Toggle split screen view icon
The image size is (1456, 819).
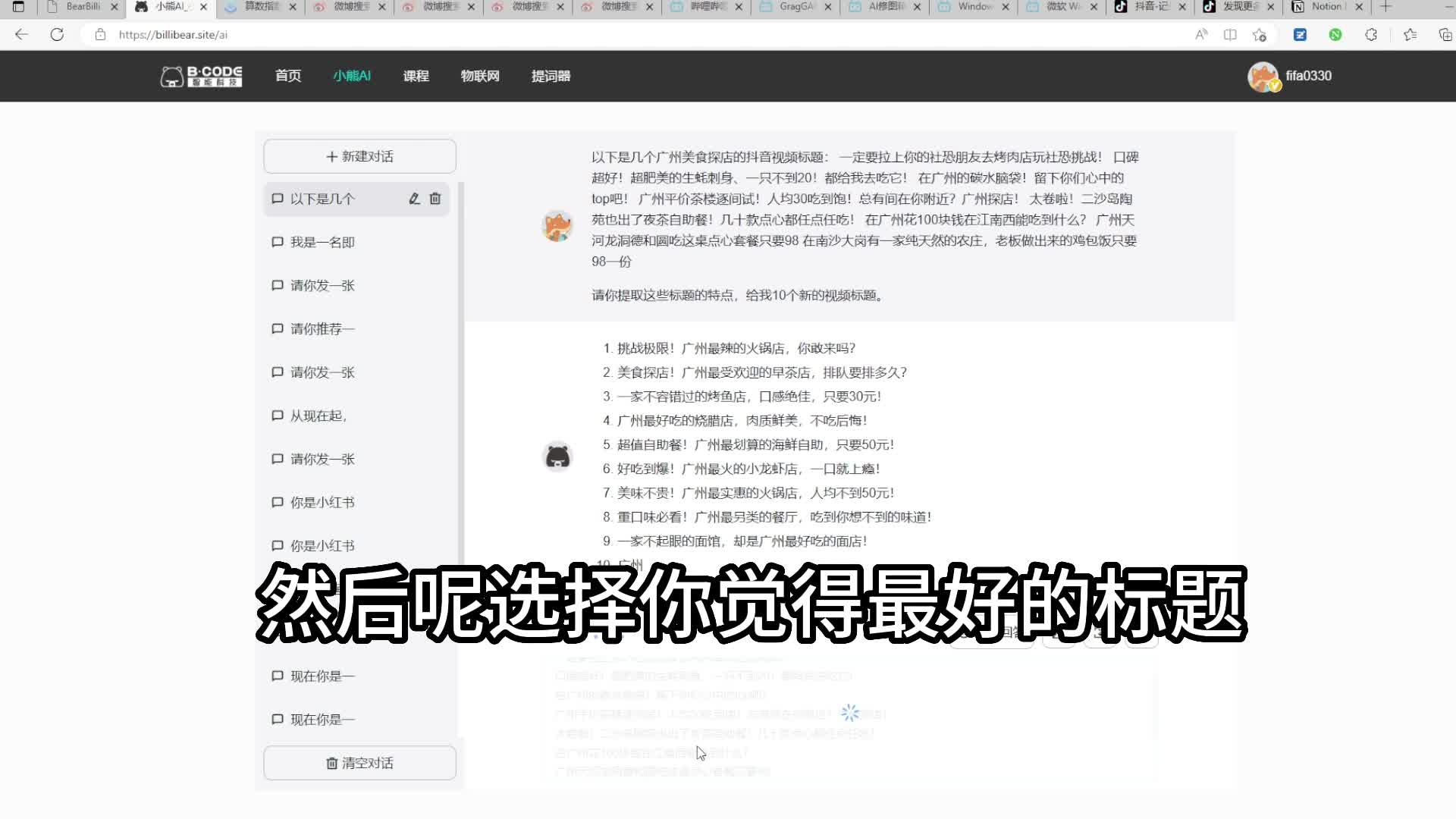tap(1230, 35)
